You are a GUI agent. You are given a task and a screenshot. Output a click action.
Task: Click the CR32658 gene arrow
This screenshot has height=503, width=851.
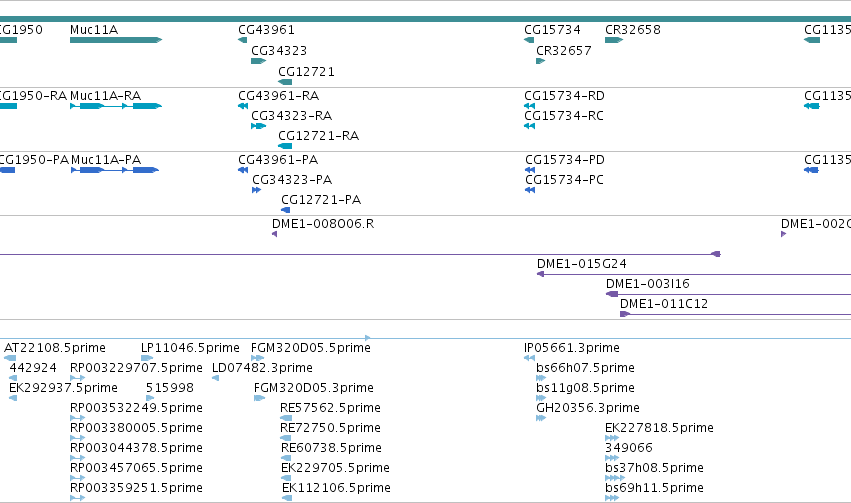click(614, 40)
